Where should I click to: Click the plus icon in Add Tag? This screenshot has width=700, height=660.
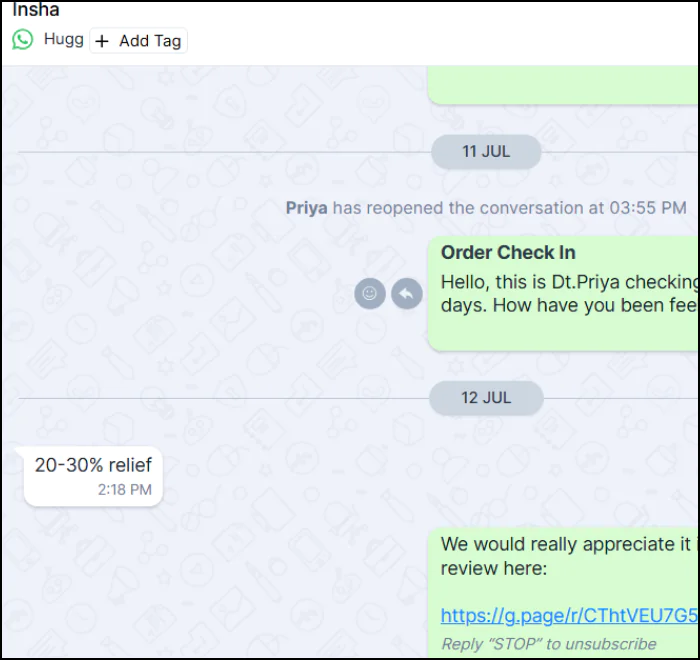102,41
